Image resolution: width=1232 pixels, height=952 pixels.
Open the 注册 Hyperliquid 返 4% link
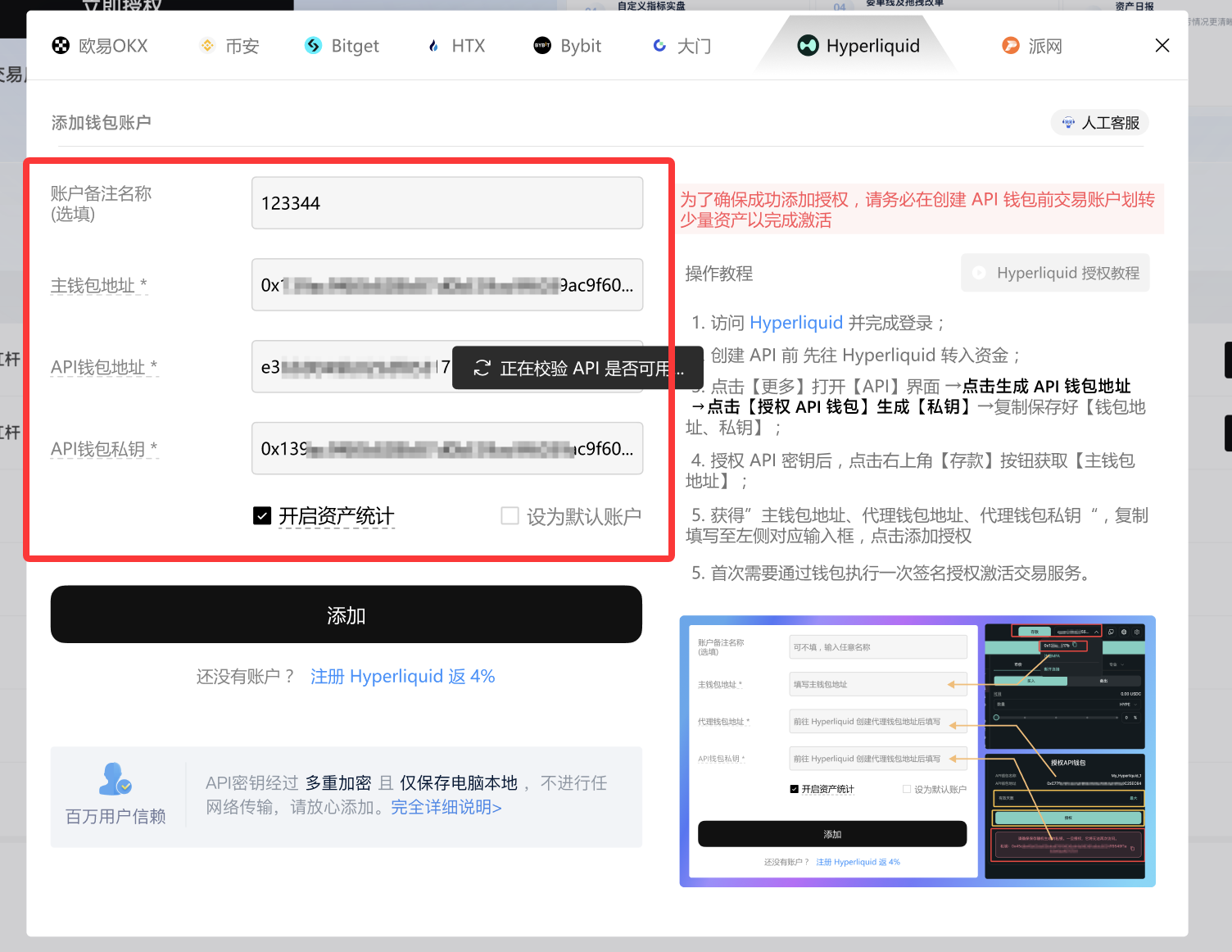pos(402,677)
